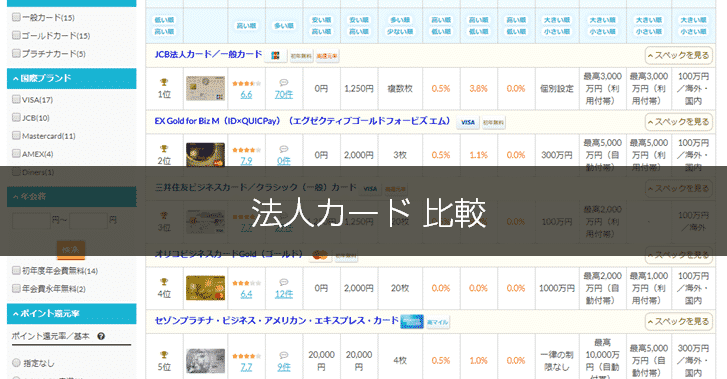The width and height of the screenshot is (727, 379).
Task: Click the JCB brand icon beside JCB法人カード
Action: click(275, 56)
